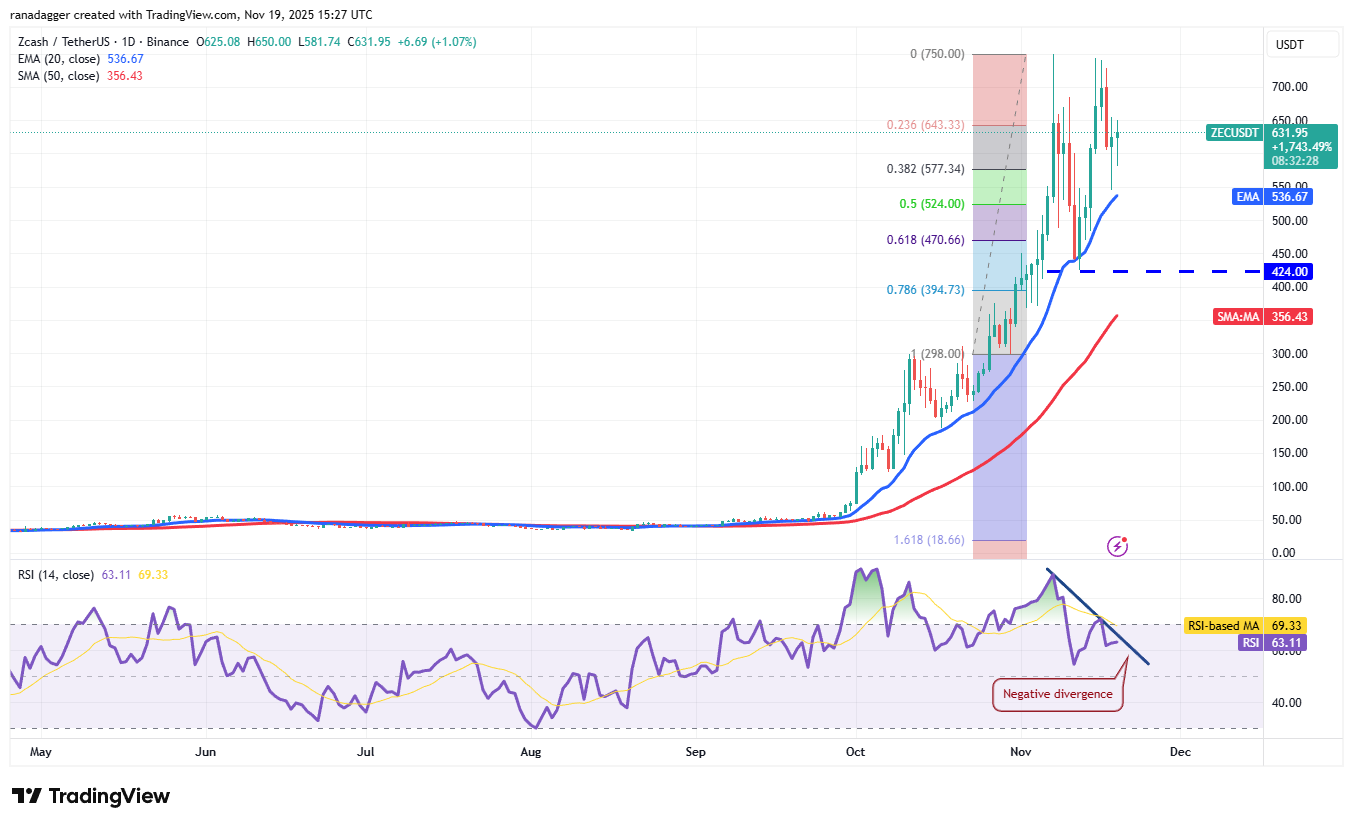
Task: Click the lightning bolt flash icon on the chart
Action: tap(1117, 546)
